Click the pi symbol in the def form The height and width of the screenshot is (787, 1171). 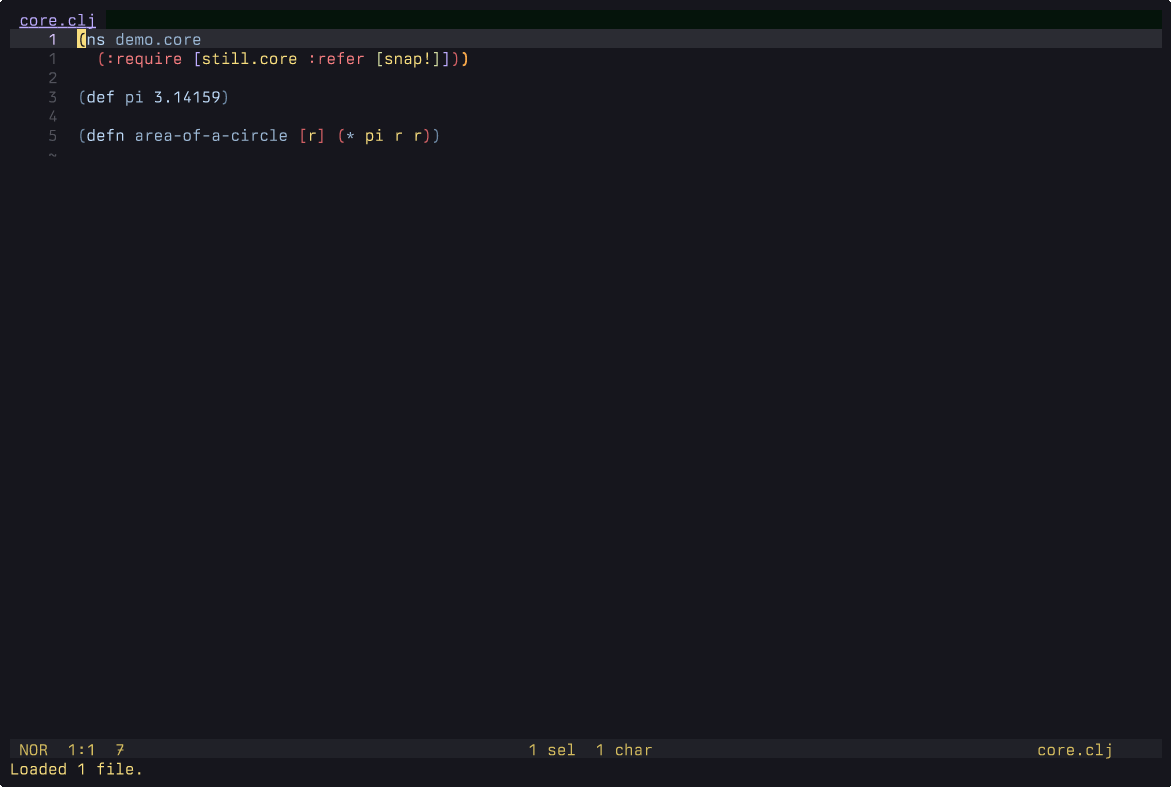click(x=134, y=98)
